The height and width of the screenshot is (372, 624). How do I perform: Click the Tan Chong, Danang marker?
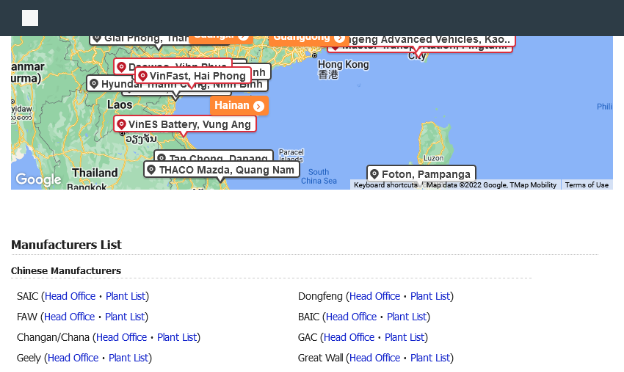tap(214, 156)
